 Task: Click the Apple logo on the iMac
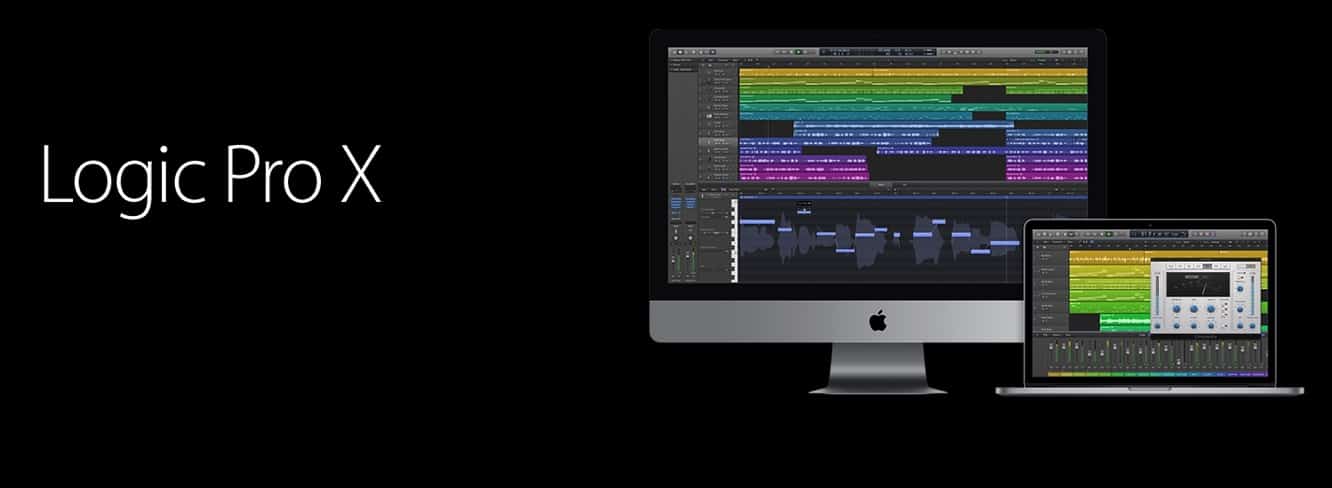point(878,321)
